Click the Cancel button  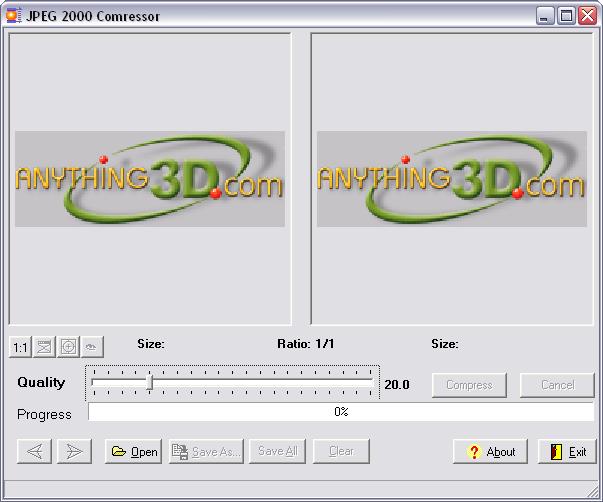tap(557, 385)
